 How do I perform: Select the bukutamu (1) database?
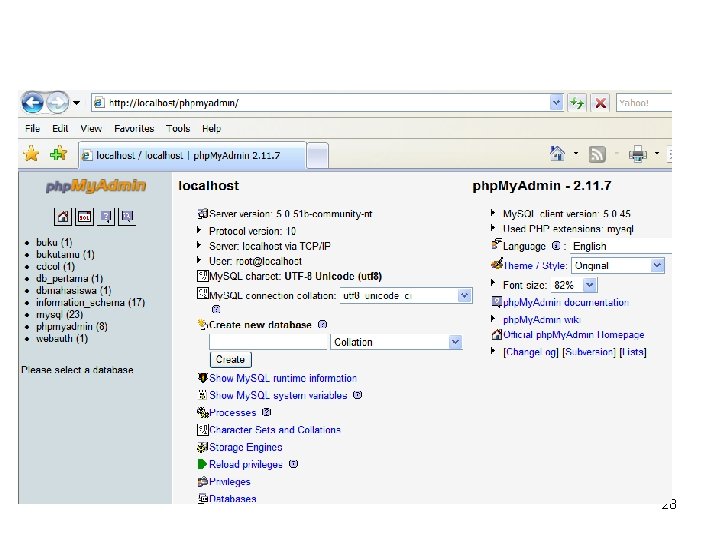click(65, 254)
